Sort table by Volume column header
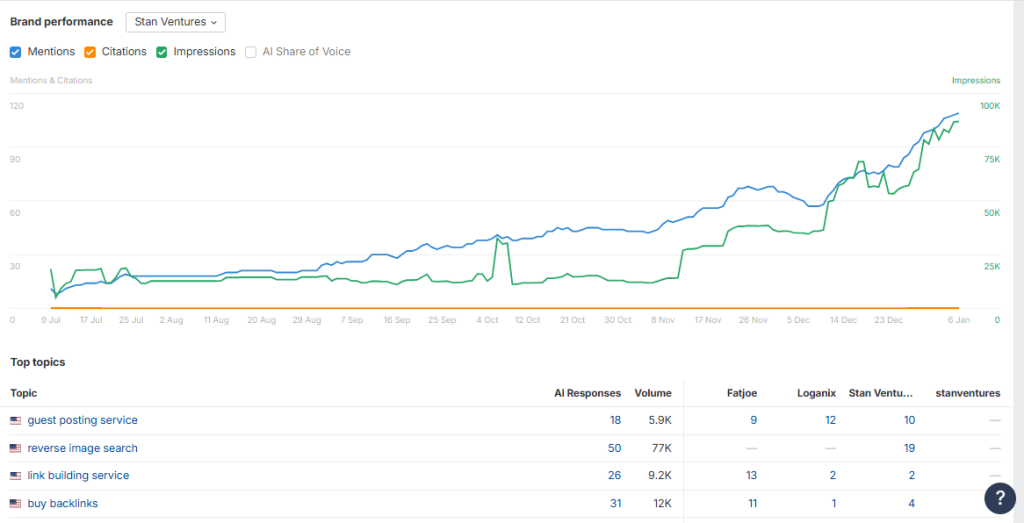 653,393
